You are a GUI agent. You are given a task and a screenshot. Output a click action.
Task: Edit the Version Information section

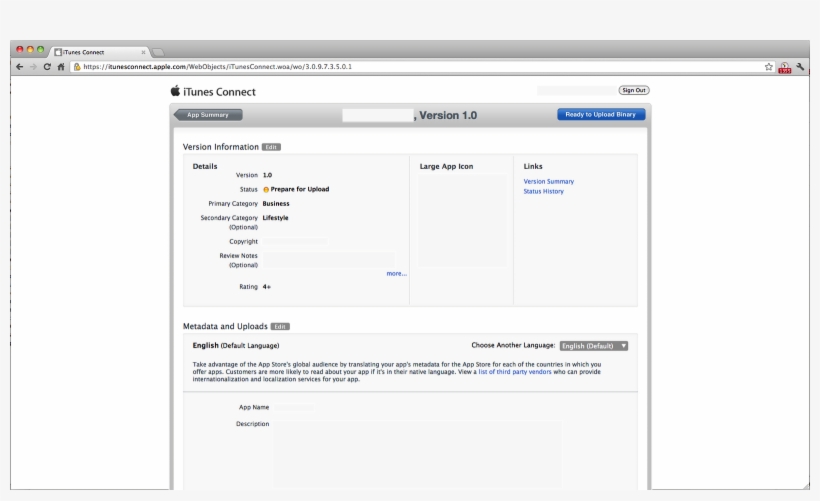pos(271,147)
